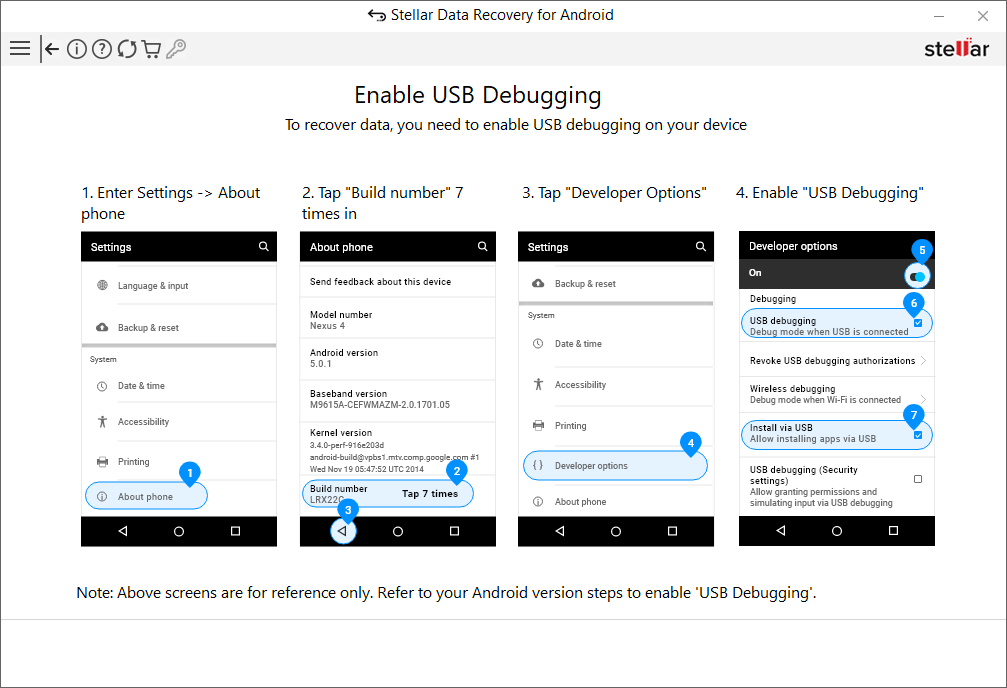1007x688 pixels.
Task: Select About phone in Settings list
Action: [x=146, y=495]
